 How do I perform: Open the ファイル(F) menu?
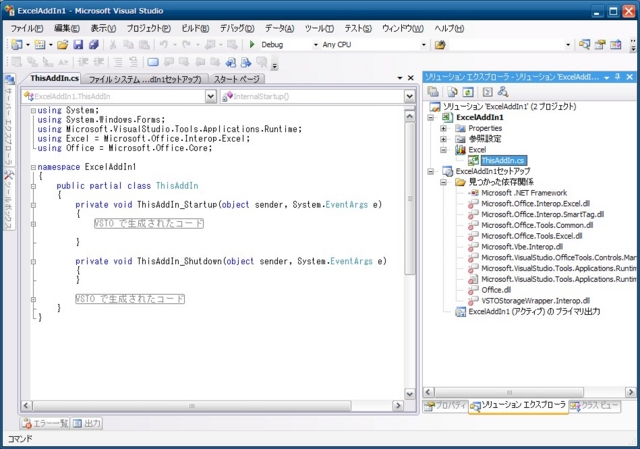[x=27, y=28]
